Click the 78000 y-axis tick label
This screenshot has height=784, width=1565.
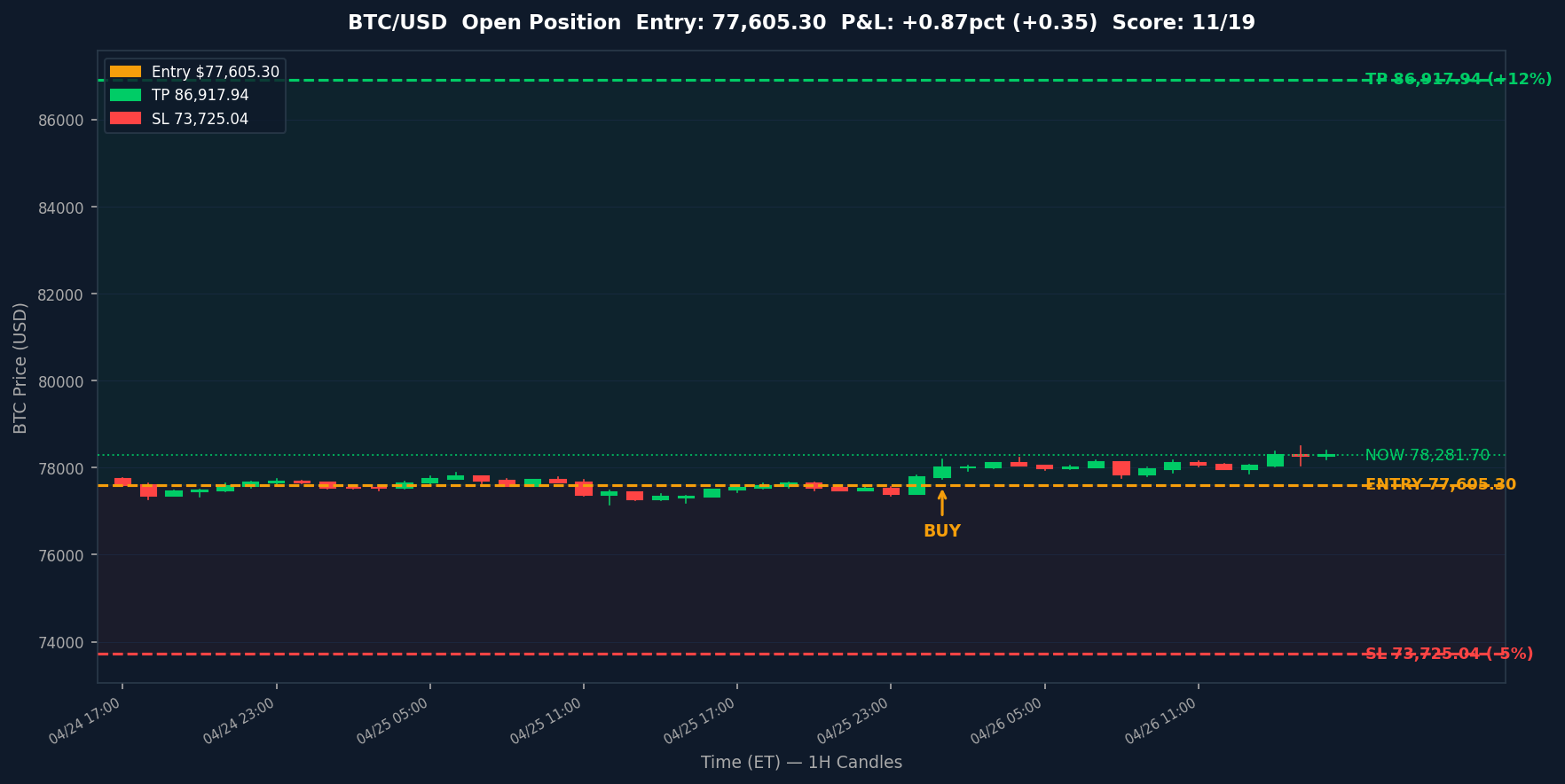[x=61, y=468]
